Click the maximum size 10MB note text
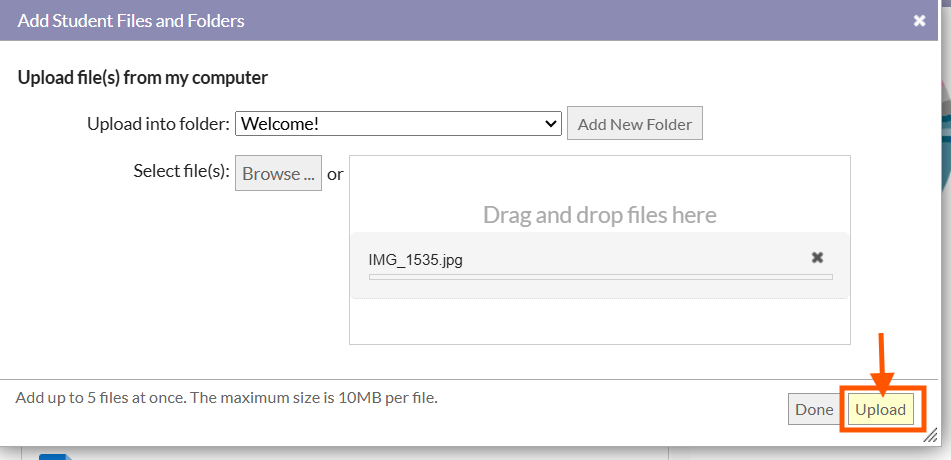Image resolution: width=951 pixels, height=460 pixels. (x=227, y=397)
